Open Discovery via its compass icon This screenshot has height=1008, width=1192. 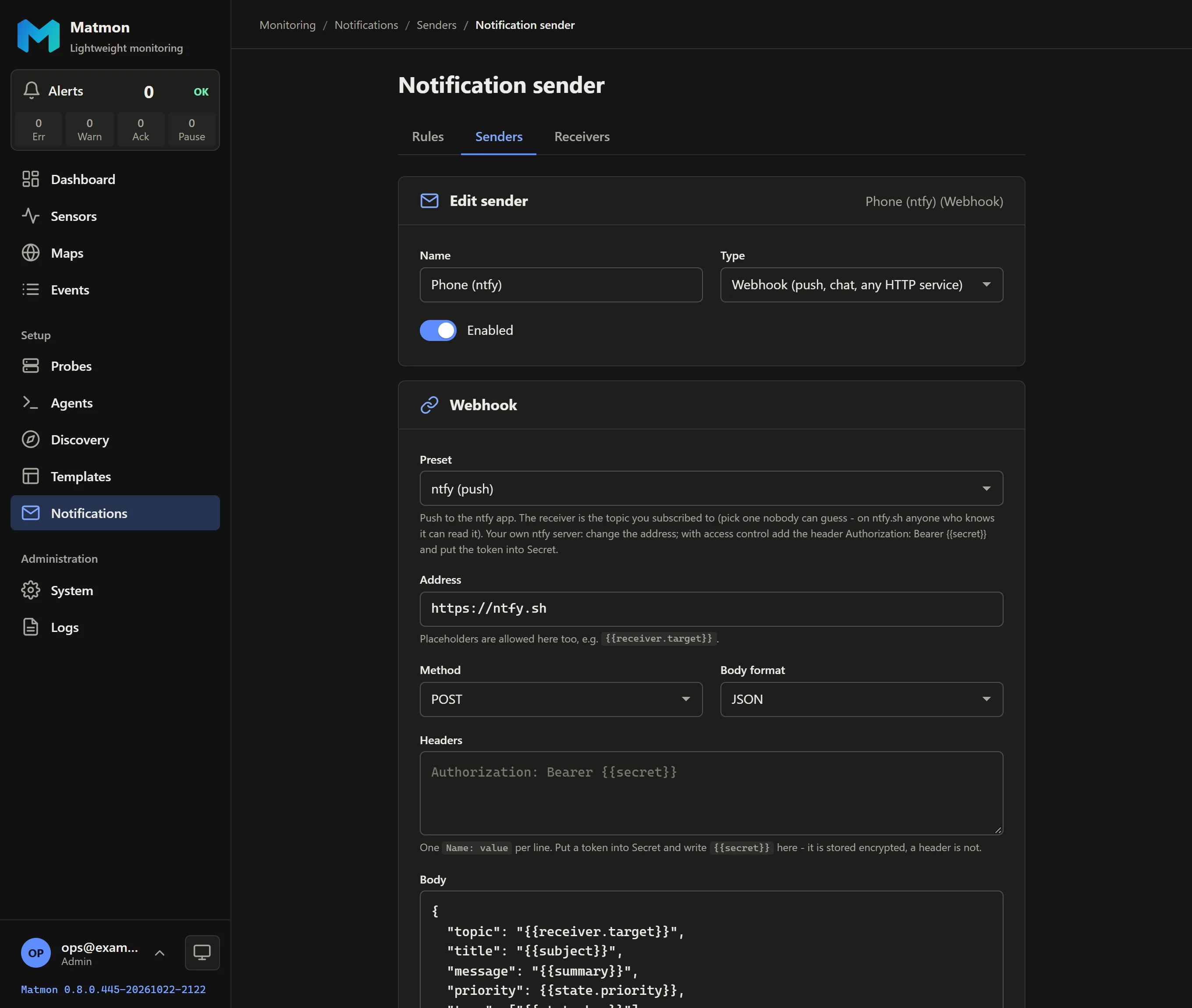(x=30, y=440)
